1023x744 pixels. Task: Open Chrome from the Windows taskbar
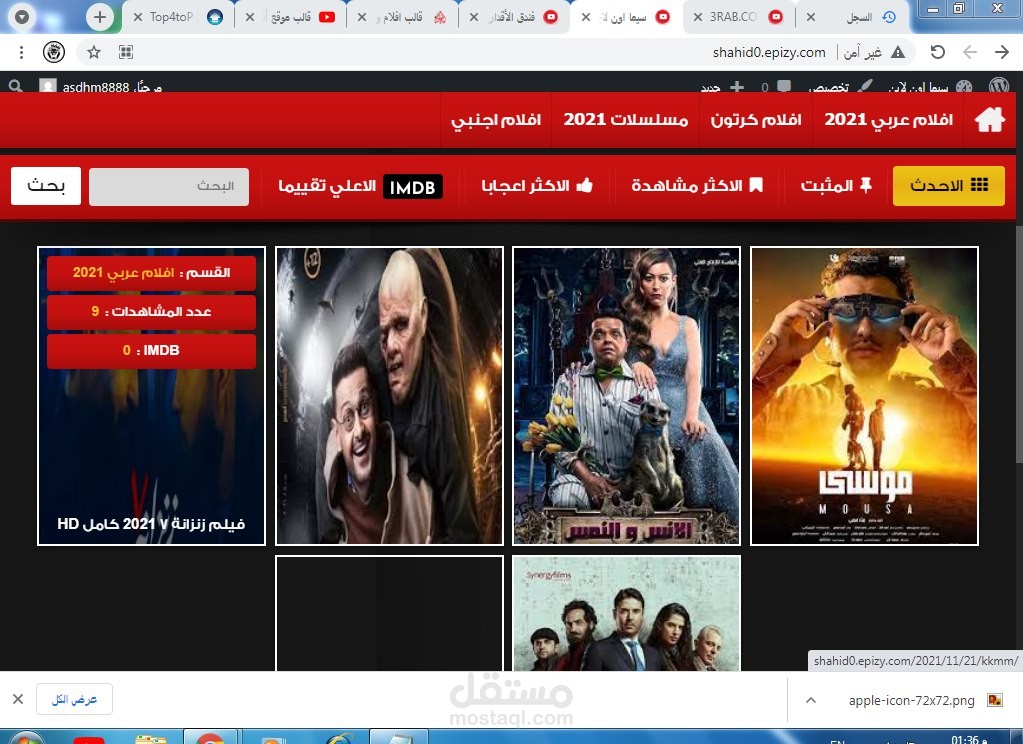point(210,739)
